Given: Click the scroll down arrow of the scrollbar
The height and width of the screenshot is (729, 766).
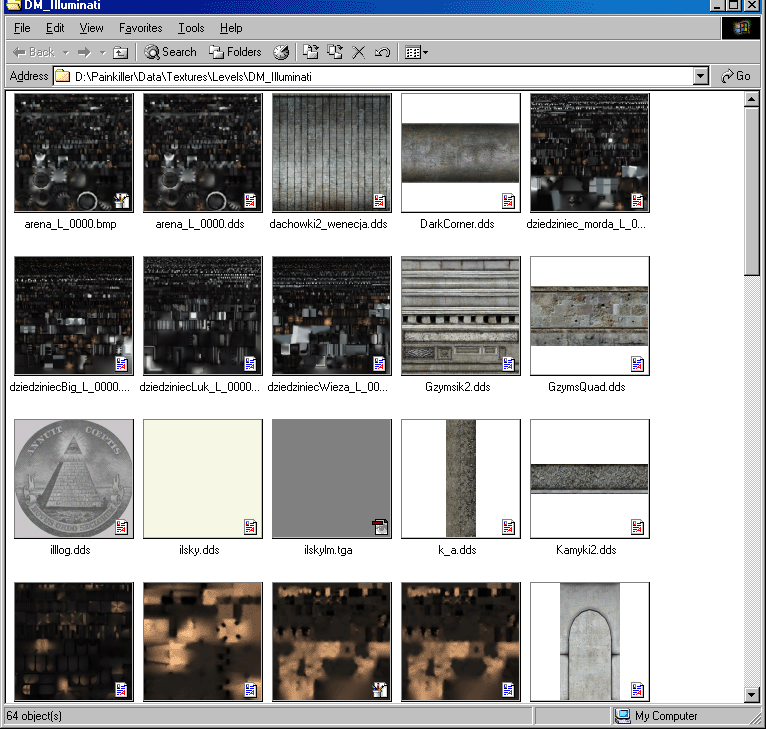Looking at the screenshot, I should click(753, 695).
